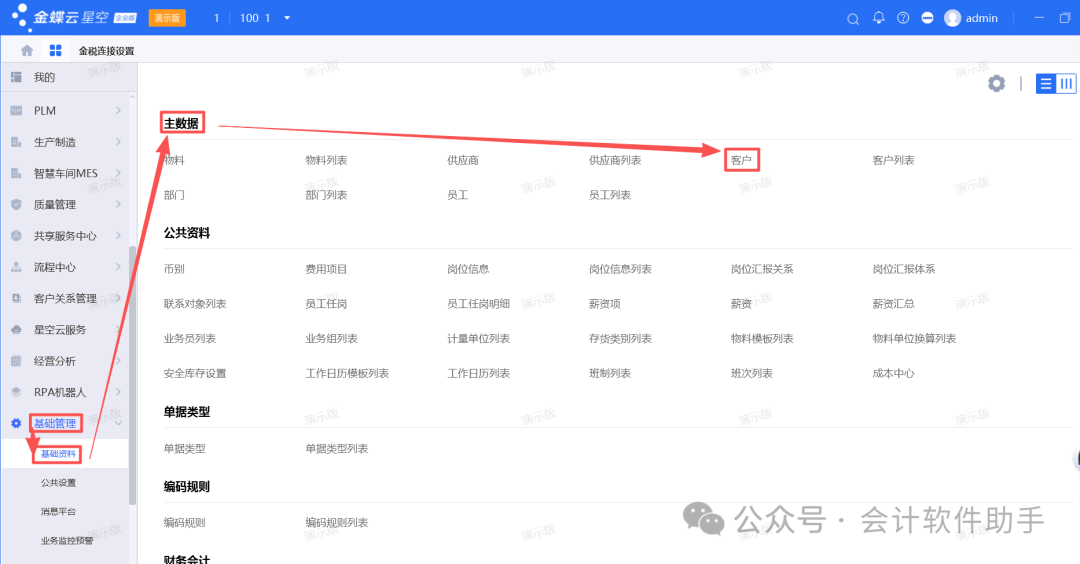Click the help question mark icon
This screenshot has width=1080, height=564.
click(903, 18)
